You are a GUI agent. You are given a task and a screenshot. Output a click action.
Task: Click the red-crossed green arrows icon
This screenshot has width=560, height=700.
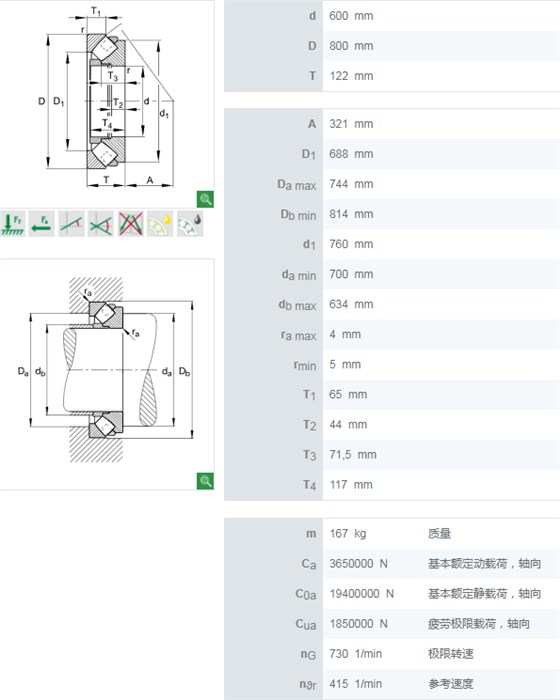pyautogui.click(x=131, y=224)
